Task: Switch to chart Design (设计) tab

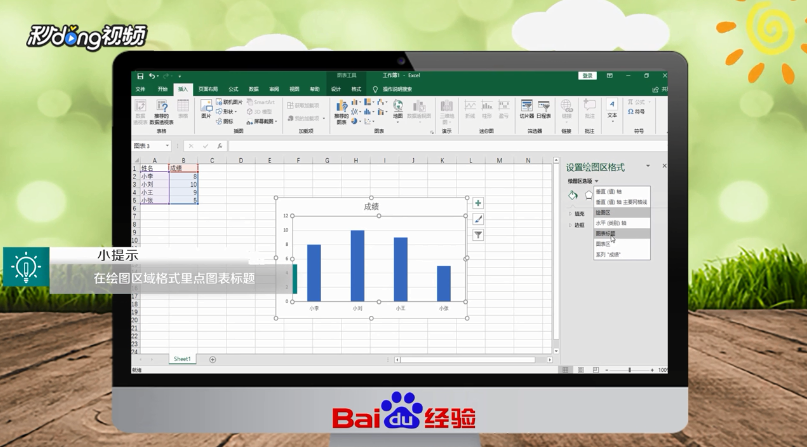Action: tap(336, 90)
